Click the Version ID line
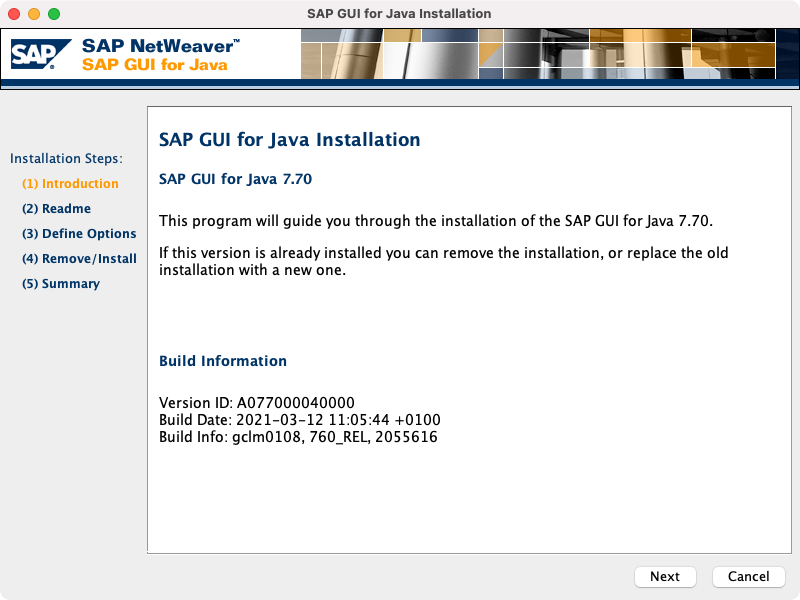This screenshot has width=800, height=600. pos(257,403)
